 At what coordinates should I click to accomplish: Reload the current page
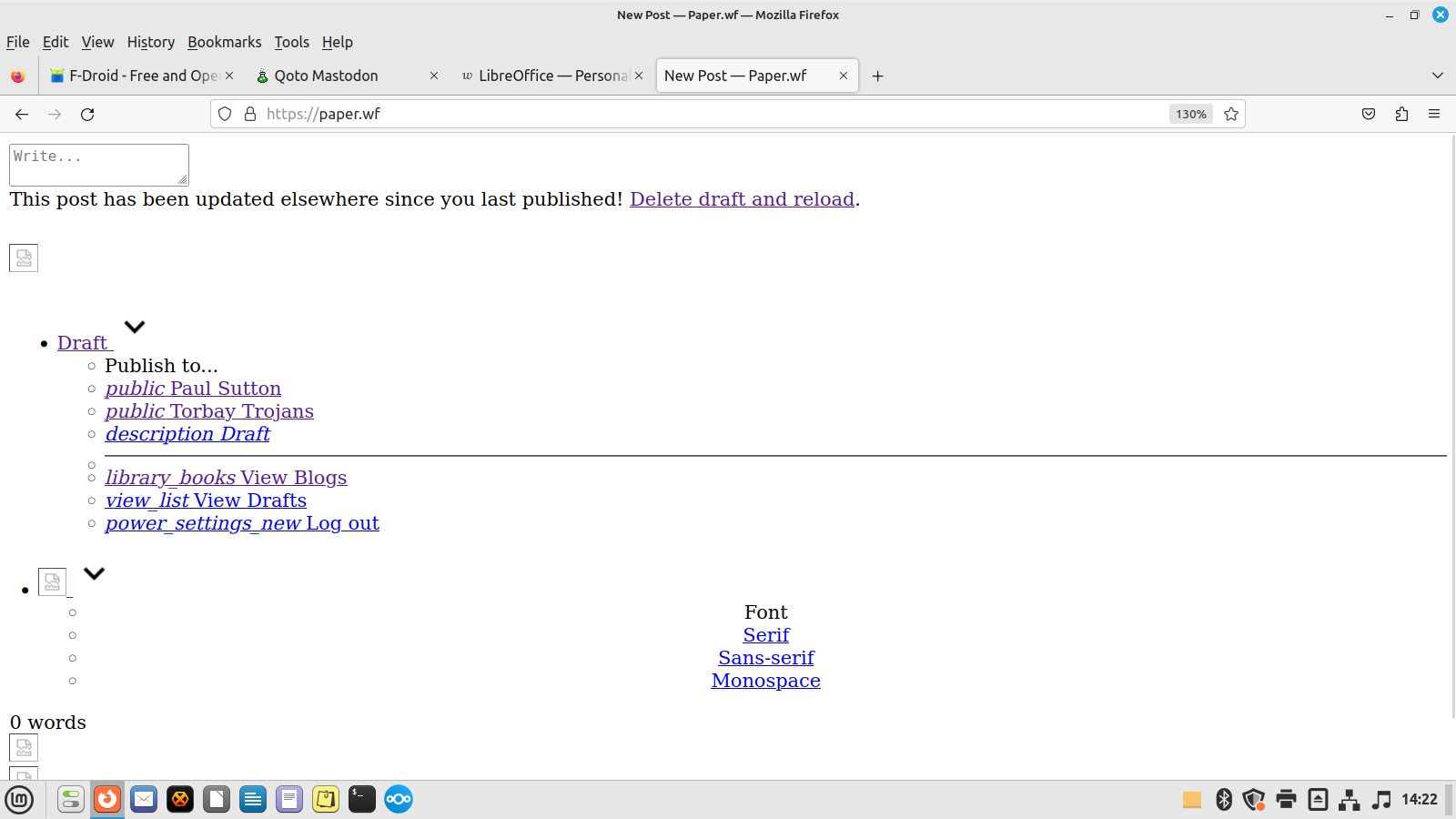[87, 114]
